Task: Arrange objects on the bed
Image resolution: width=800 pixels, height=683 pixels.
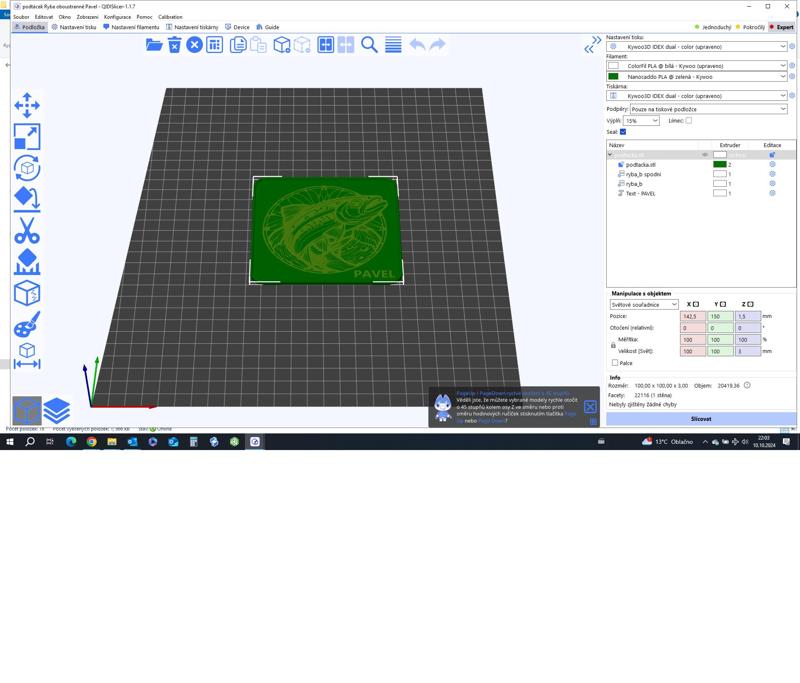Action: pos(214,45)
